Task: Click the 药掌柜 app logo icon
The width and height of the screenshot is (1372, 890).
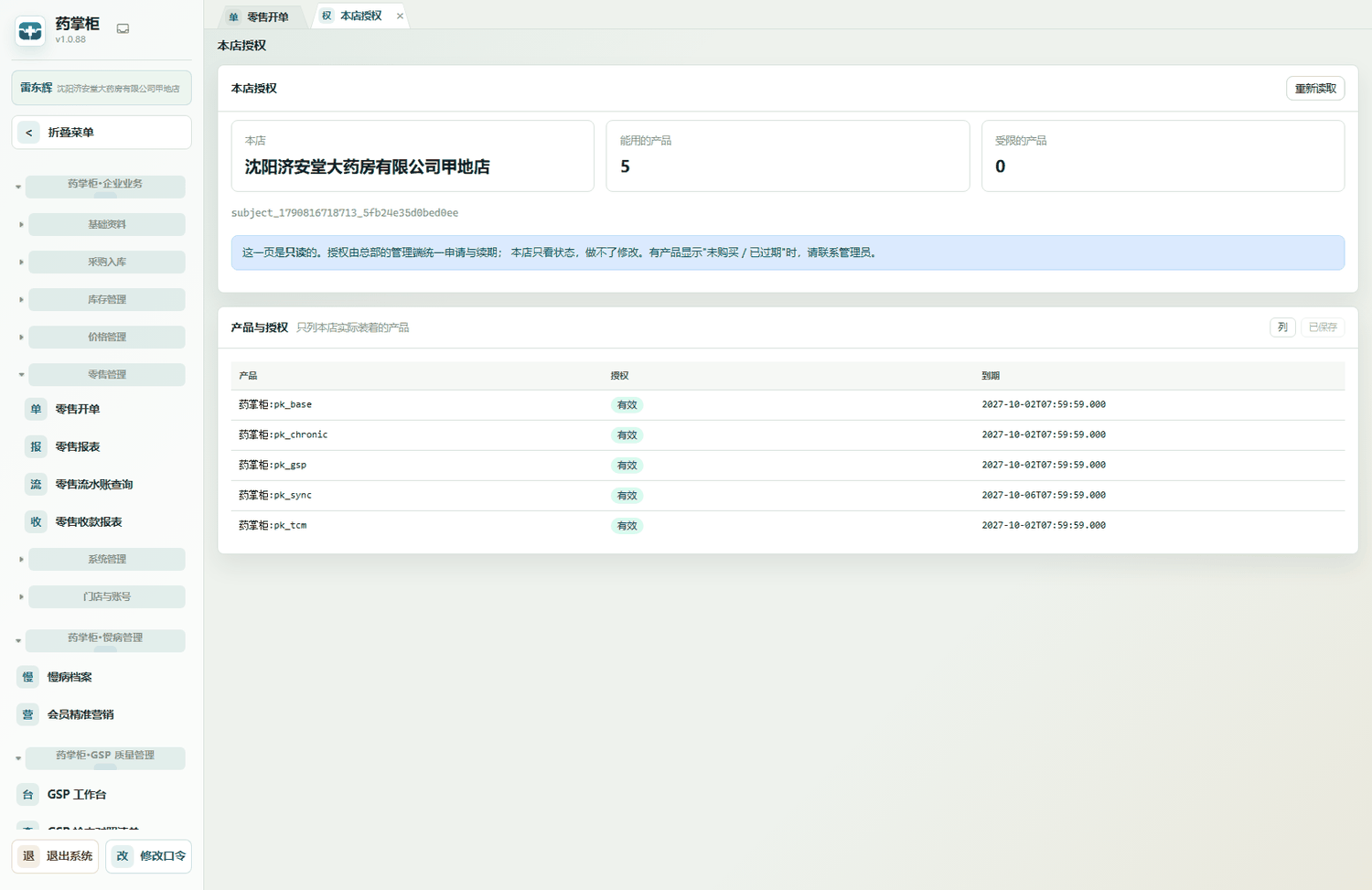Action: [x=30, y=31]
